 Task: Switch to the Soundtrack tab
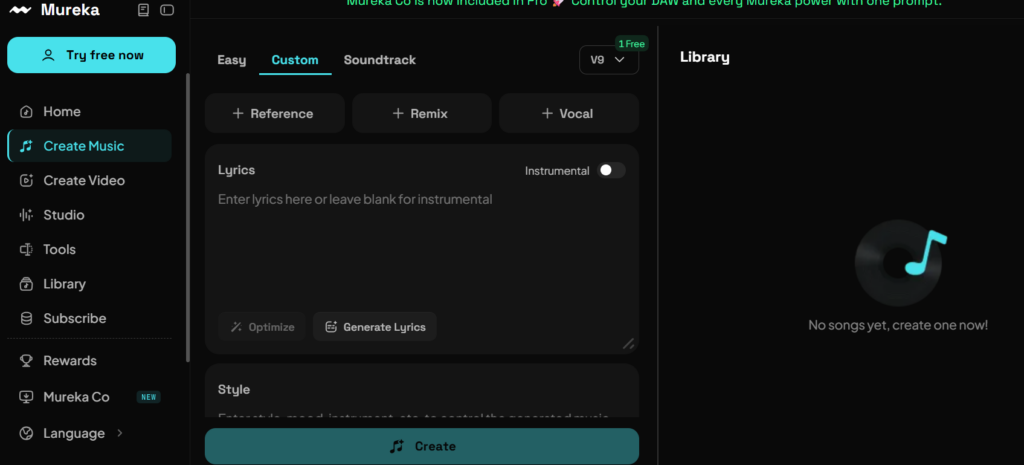pos(379,60)
